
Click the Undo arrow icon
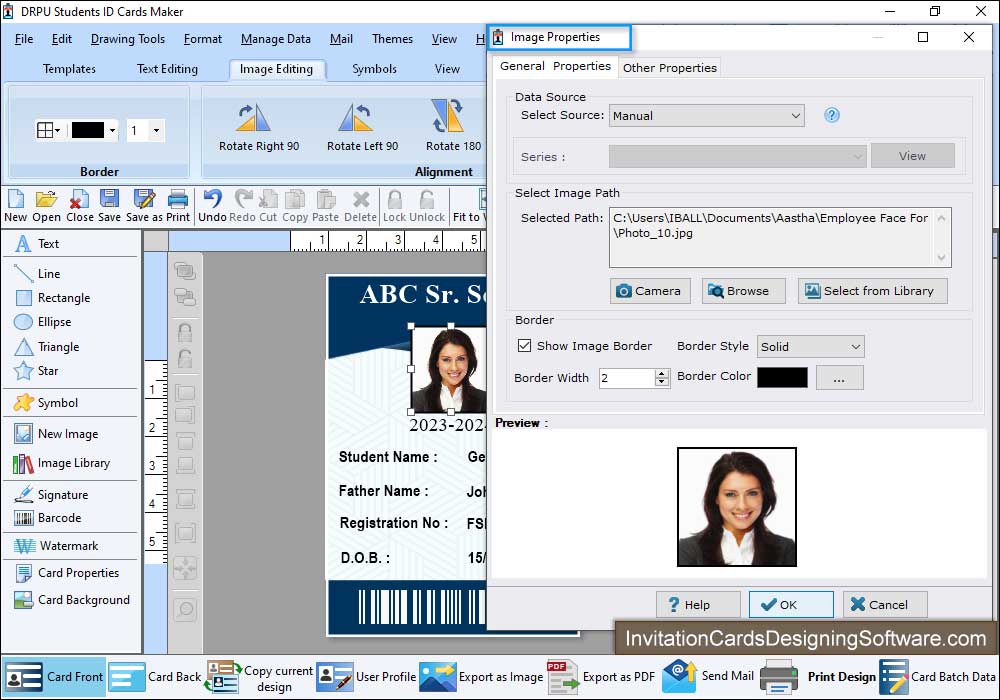coord(212,199)
